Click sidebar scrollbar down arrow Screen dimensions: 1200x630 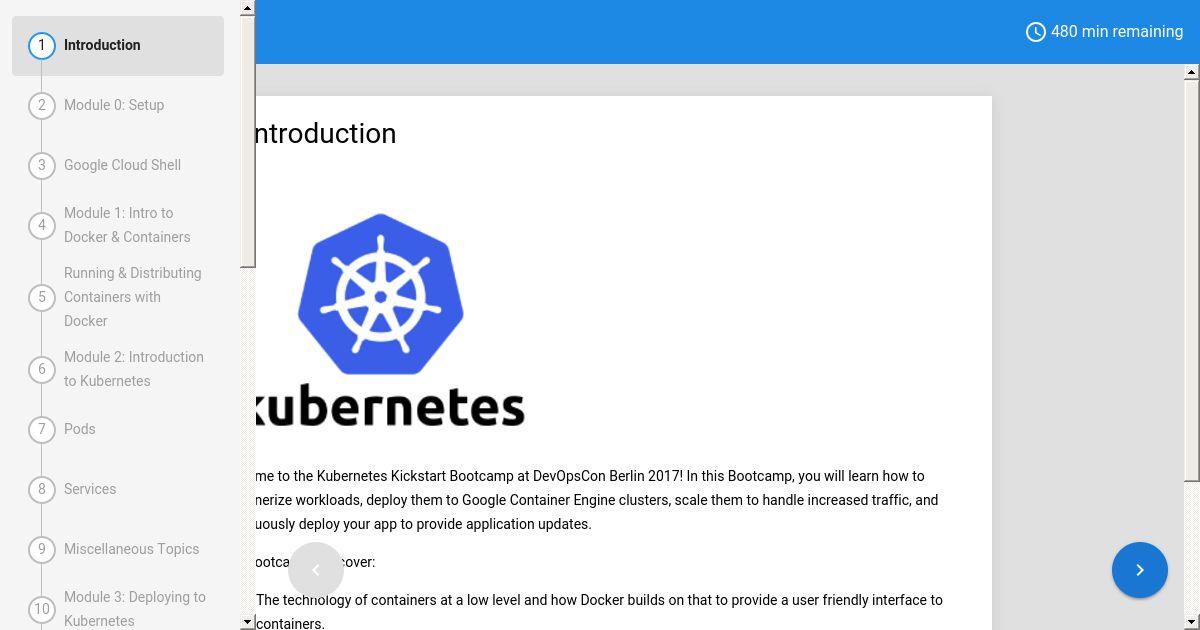(x=248, y=622)
